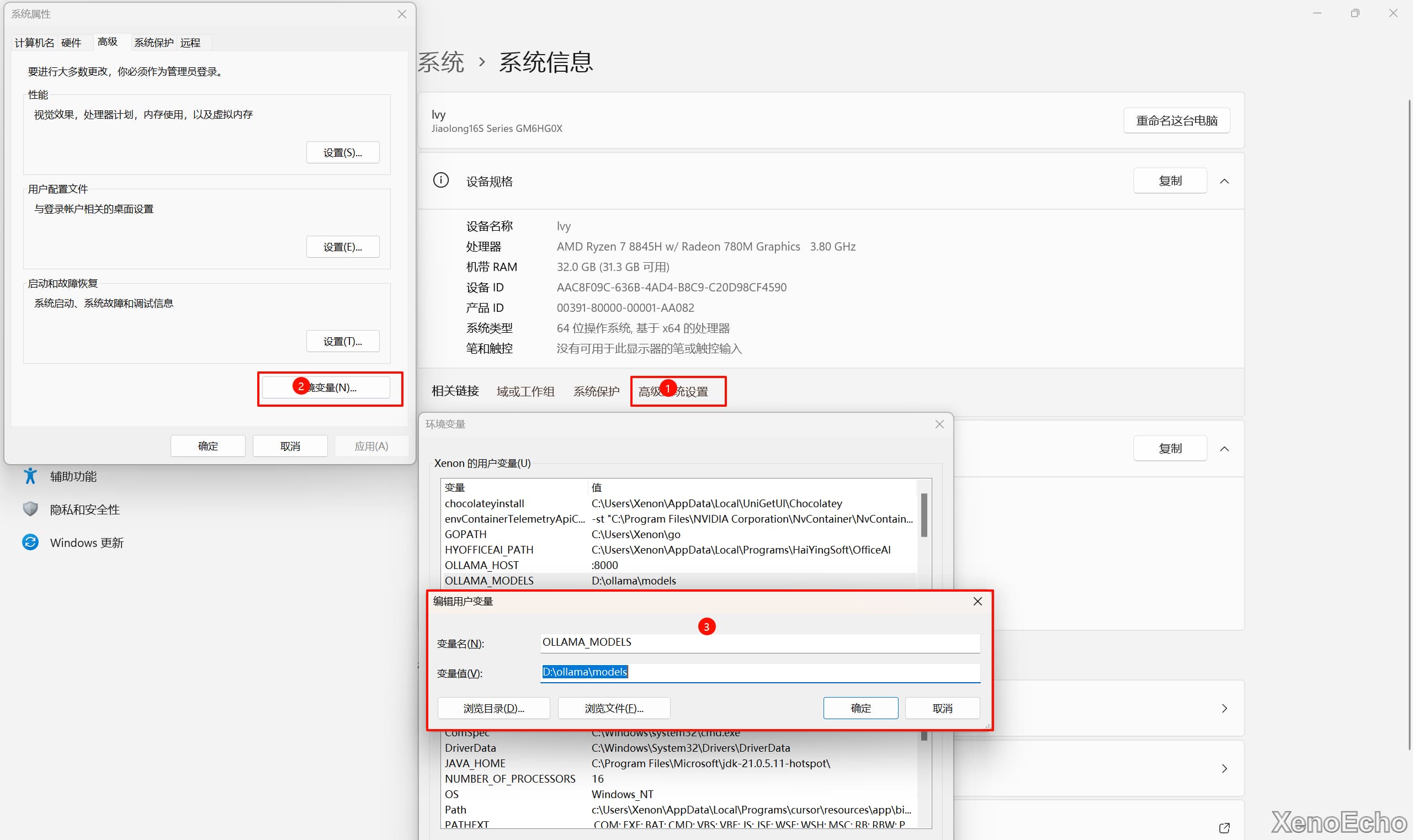Open Windows 更新 sync icon
The image size is (1413, 840).
(30, 543)
